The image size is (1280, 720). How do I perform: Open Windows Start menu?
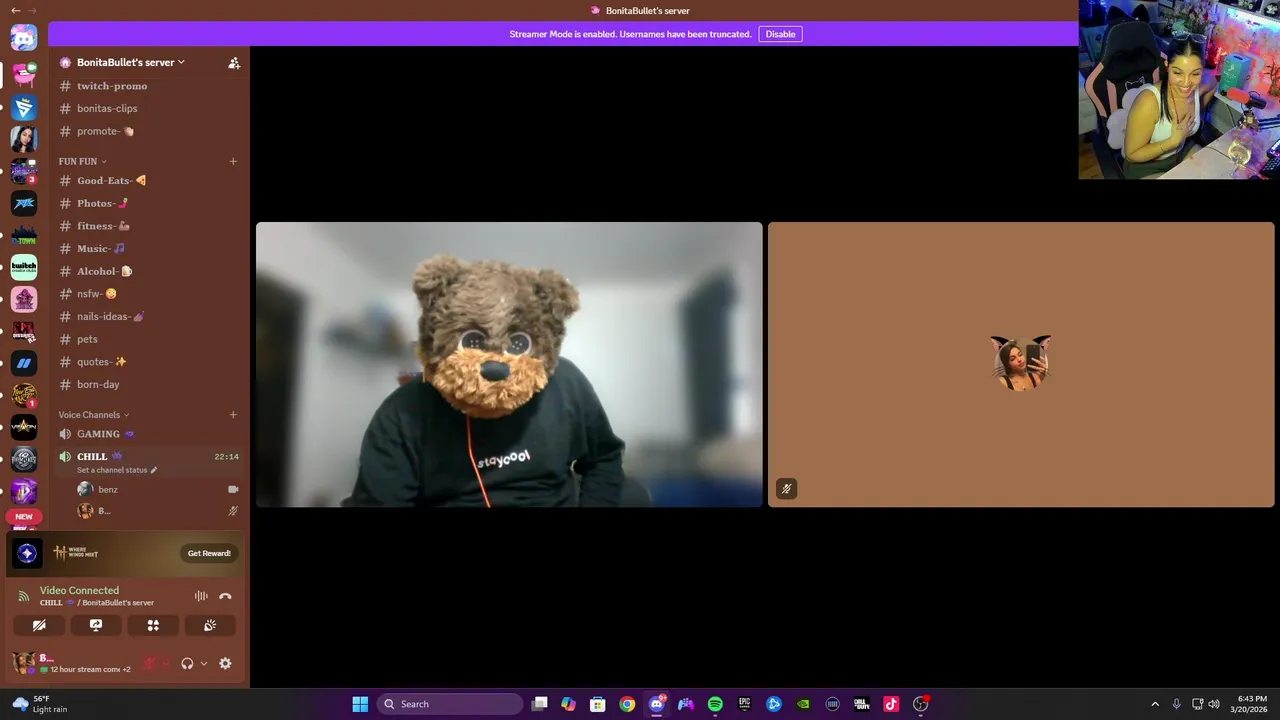point(360,704)
